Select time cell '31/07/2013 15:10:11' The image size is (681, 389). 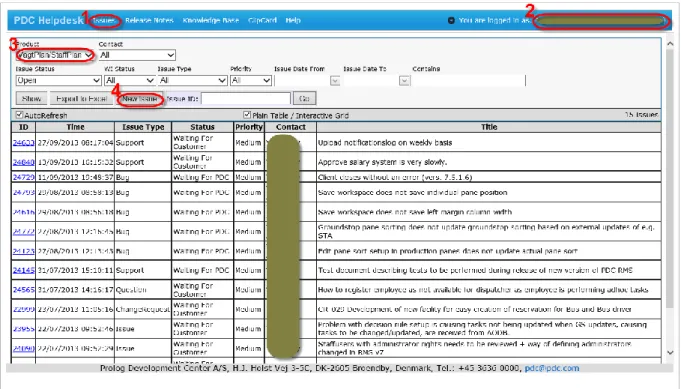(x=75, y=270)
